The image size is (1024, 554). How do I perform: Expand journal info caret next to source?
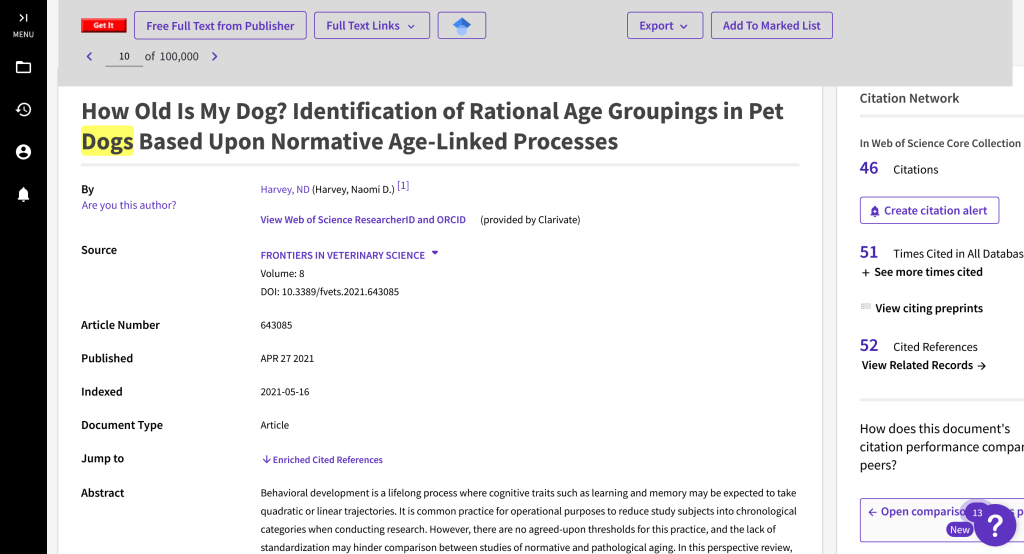pyautogui.click(x=435, y=253)
